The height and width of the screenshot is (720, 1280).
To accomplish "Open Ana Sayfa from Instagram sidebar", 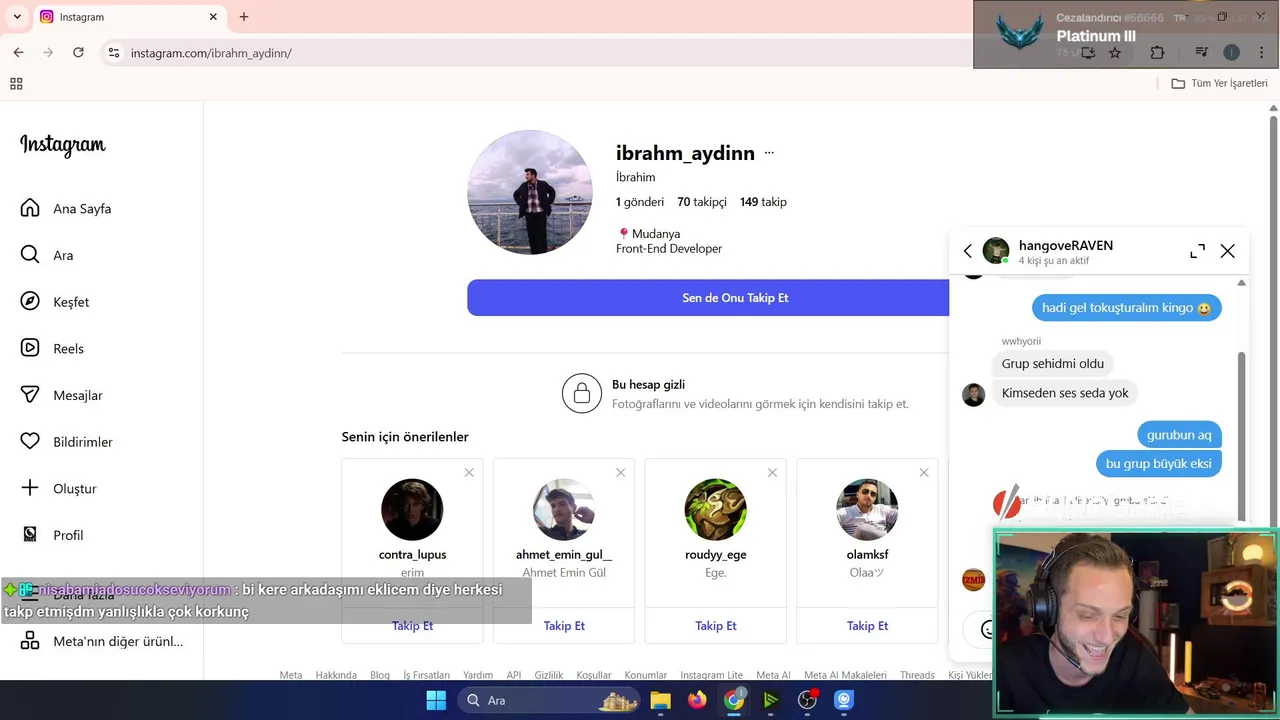I will pos(66,209).
